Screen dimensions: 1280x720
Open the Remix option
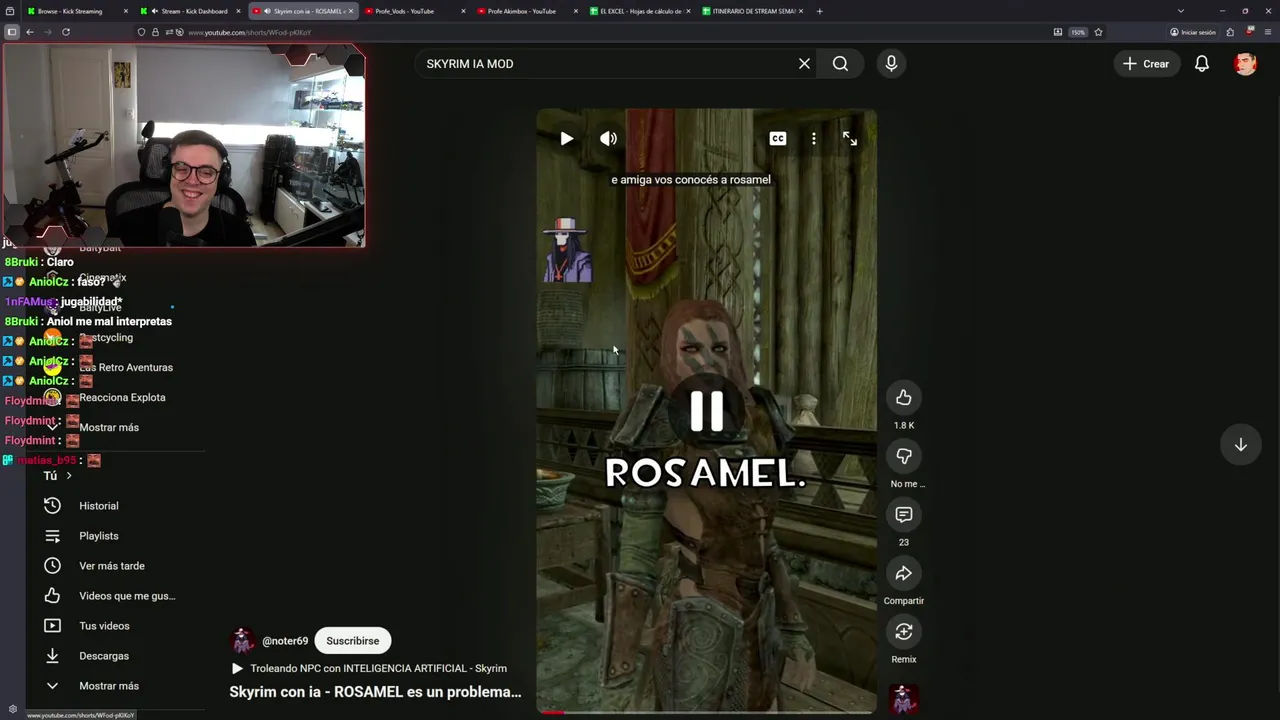tap(904, 632)
